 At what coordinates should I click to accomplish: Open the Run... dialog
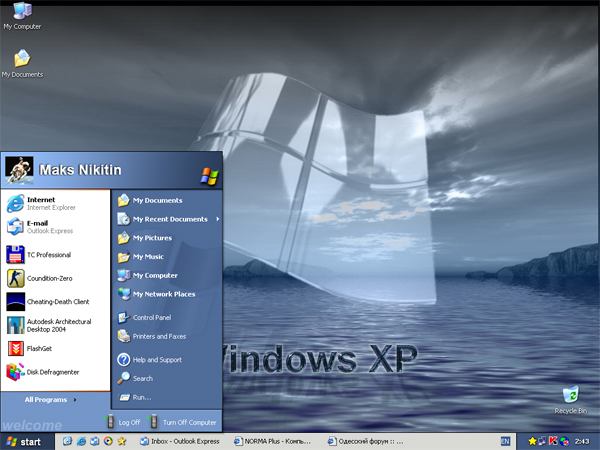pyautogui.click(x=167, y=397)
